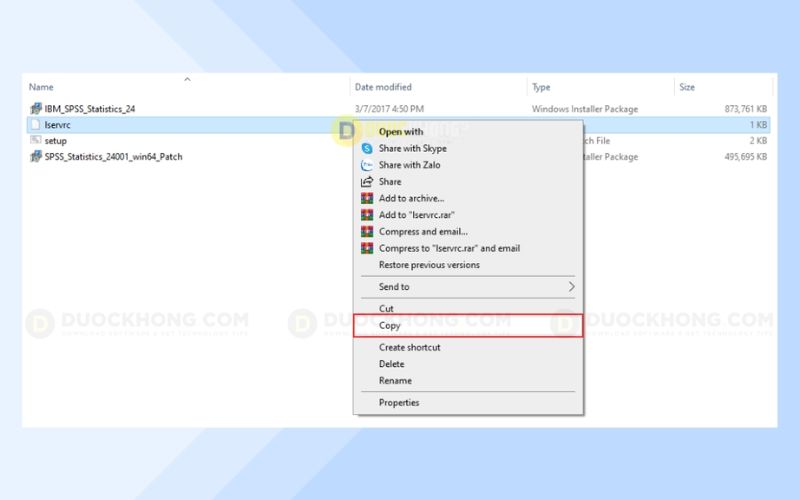Sort files by the Size column header

pos(687,87)
